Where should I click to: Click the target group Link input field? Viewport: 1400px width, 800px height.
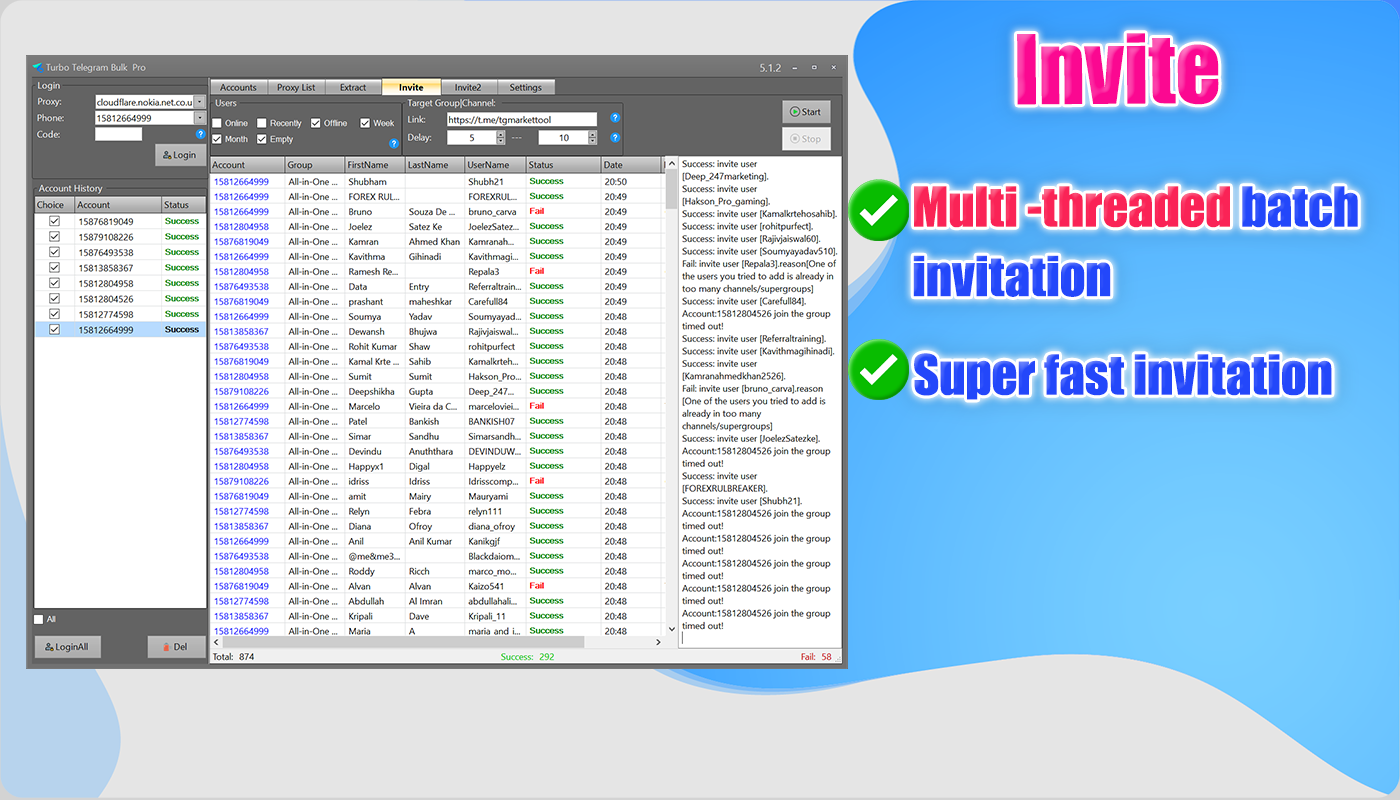click(521, 120)
